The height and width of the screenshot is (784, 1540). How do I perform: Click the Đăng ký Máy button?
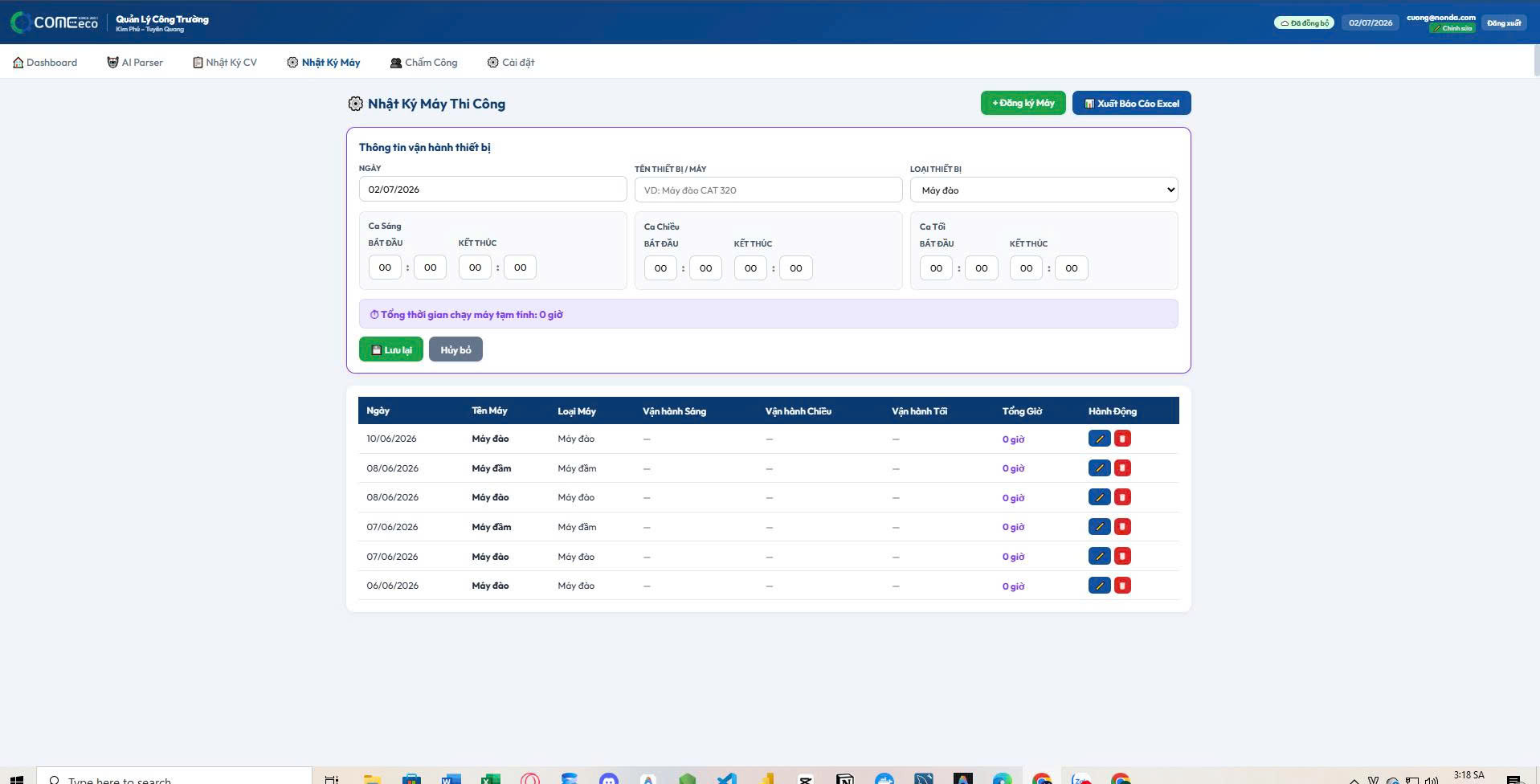(1023, 103)
